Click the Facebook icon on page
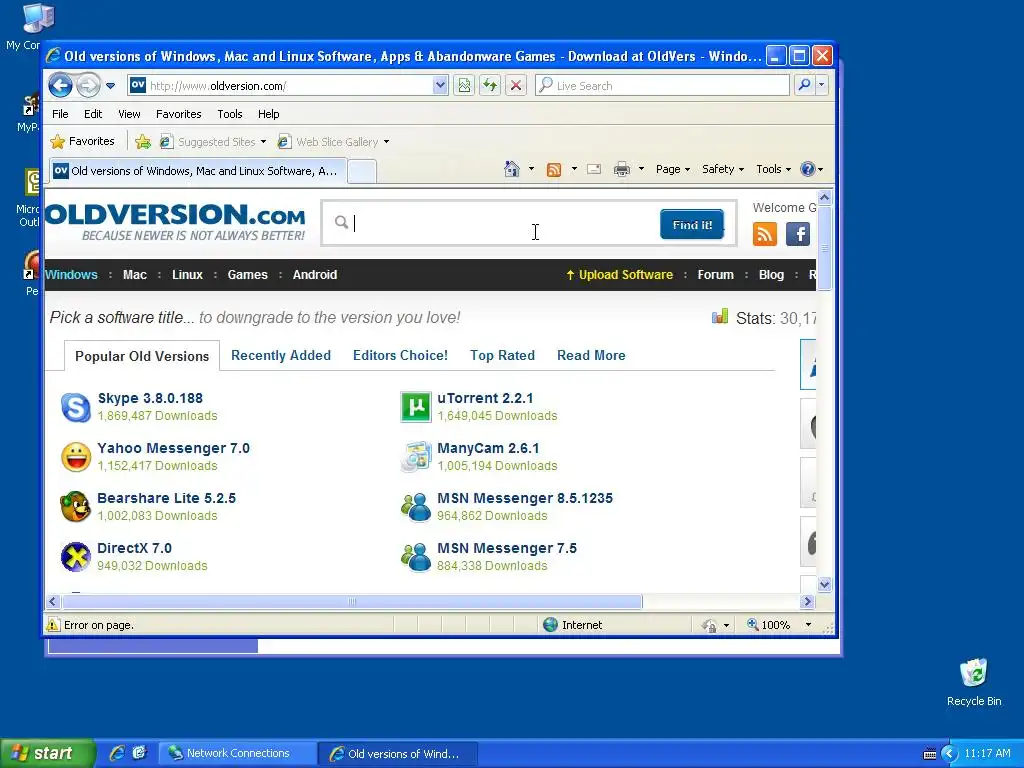 point(798,234)
